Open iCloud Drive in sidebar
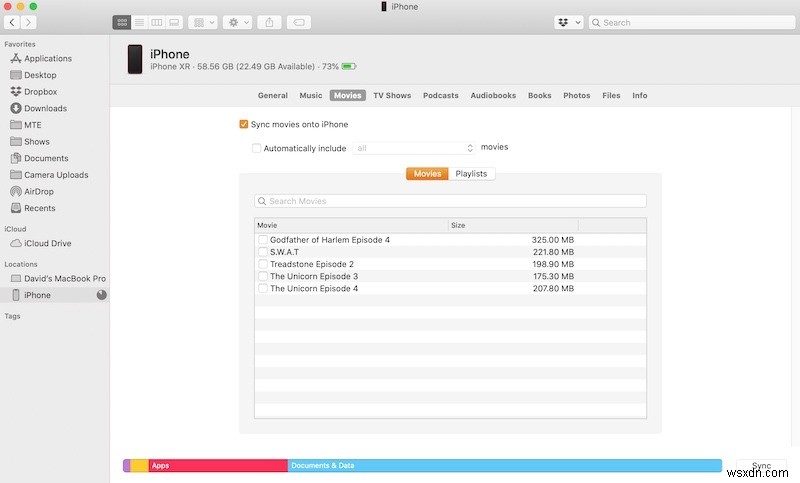The height and width of the screenshot is (483, 800). click(47, 243)
